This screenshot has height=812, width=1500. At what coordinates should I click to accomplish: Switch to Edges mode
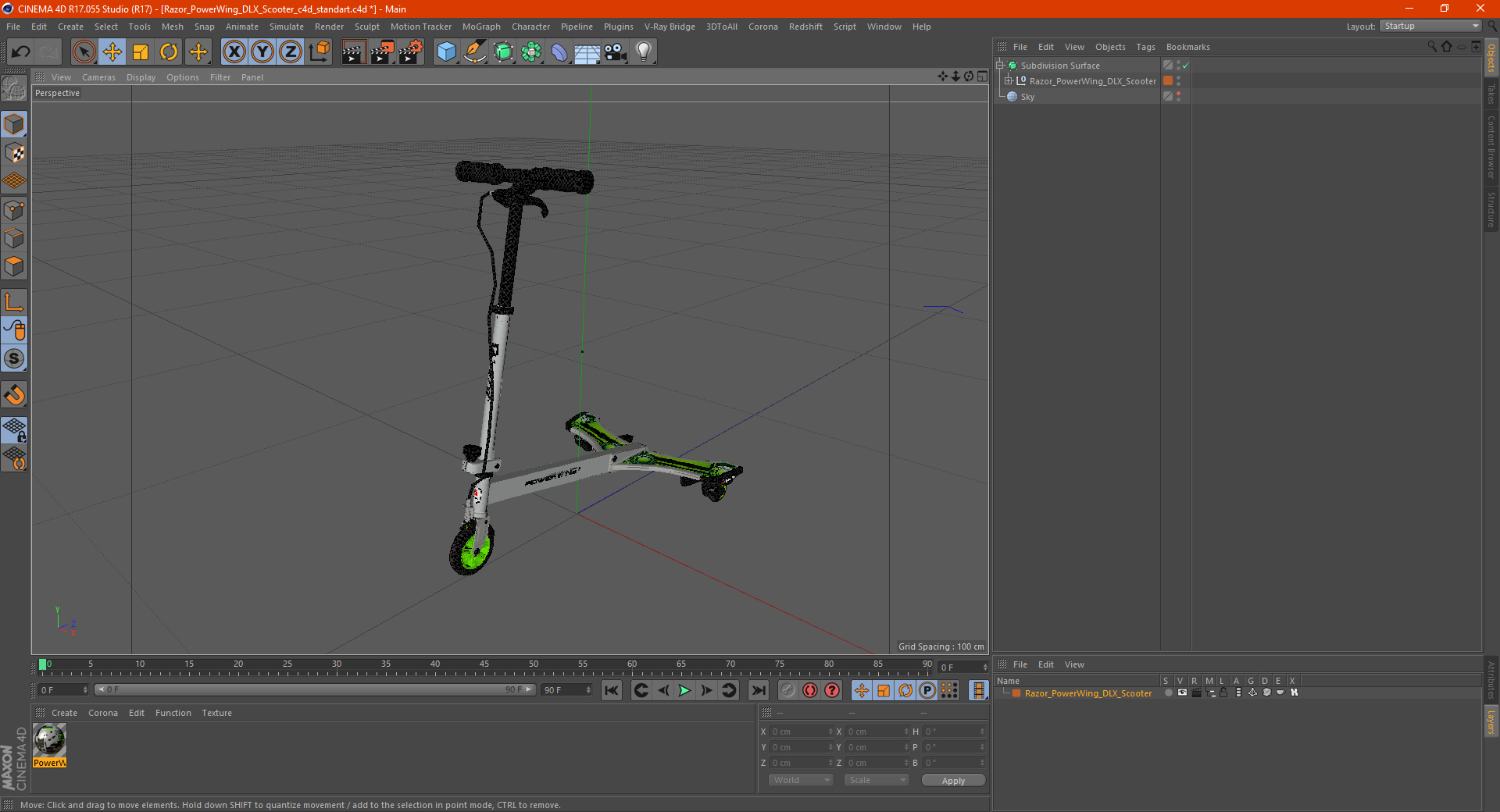click(x=14, y=238)
